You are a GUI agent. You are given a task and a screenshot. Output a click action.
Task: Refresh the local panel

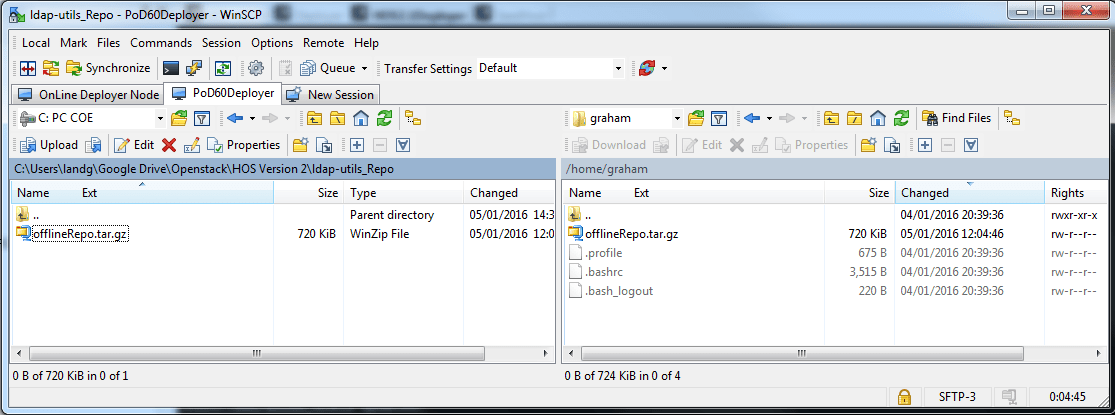384,118
